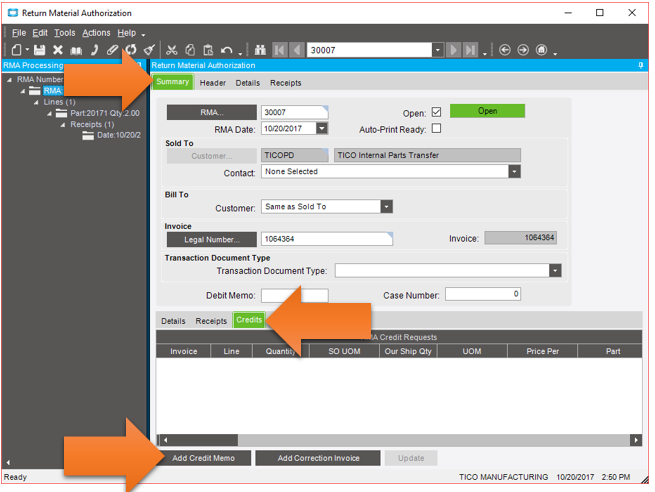Click the Save floppy disk icon

39,50
